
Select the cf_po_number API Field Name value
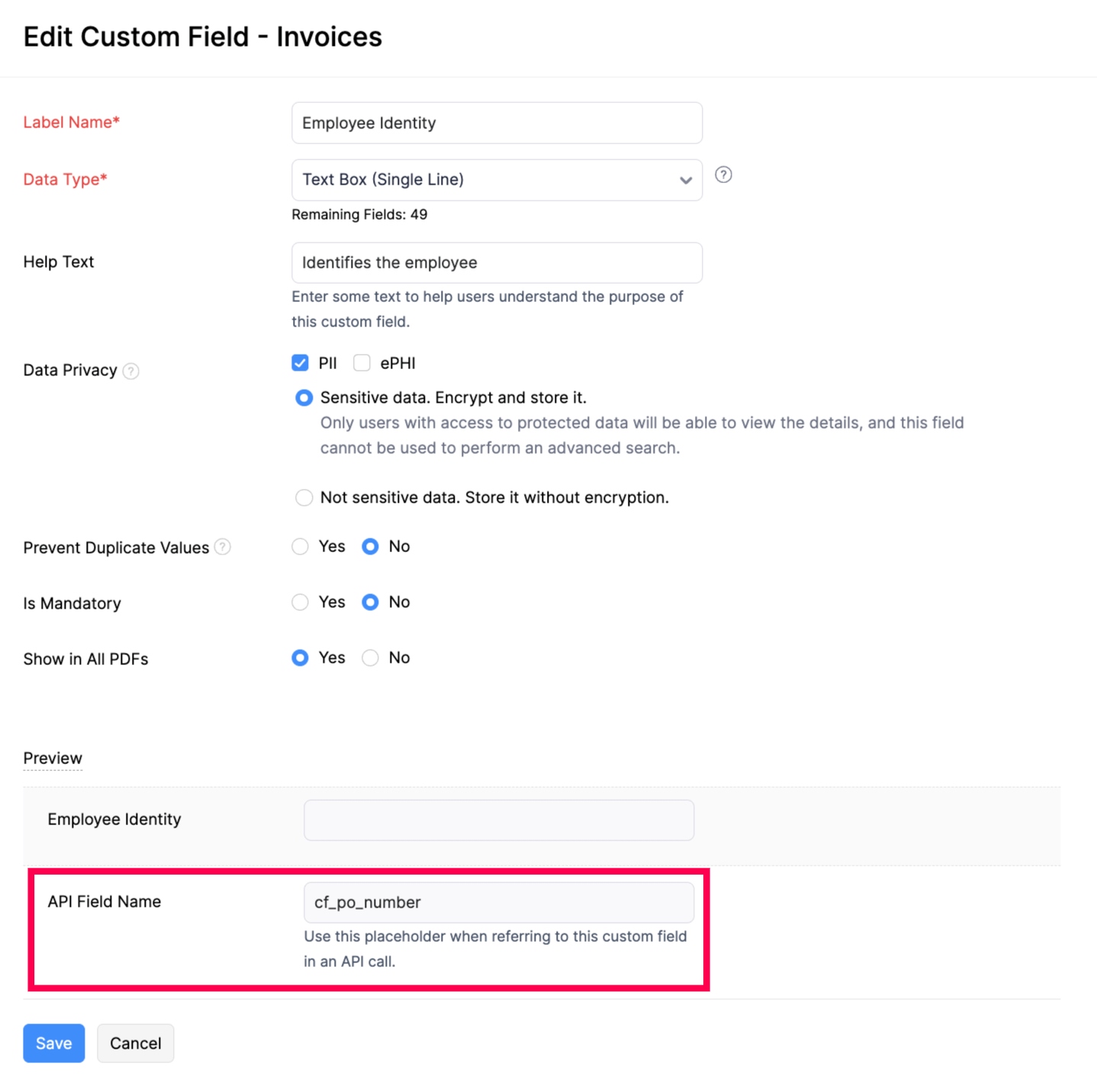tap(499, 902)
